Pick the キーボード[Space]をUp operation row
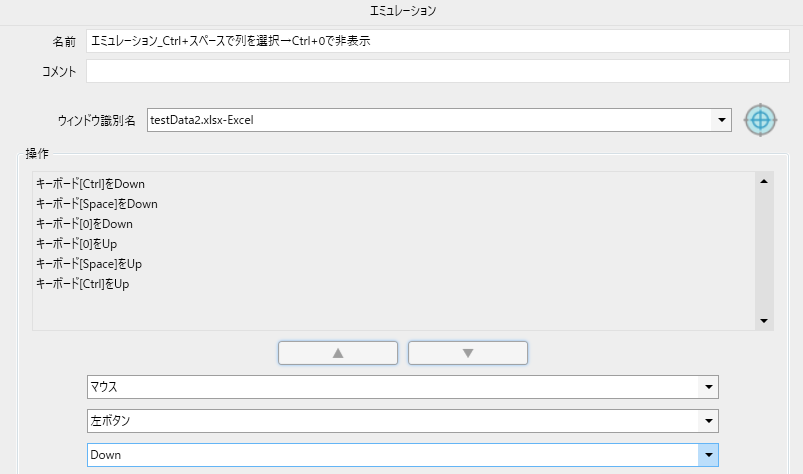Image resolution: width=803 pixels, height=474 pixels. 90,264
